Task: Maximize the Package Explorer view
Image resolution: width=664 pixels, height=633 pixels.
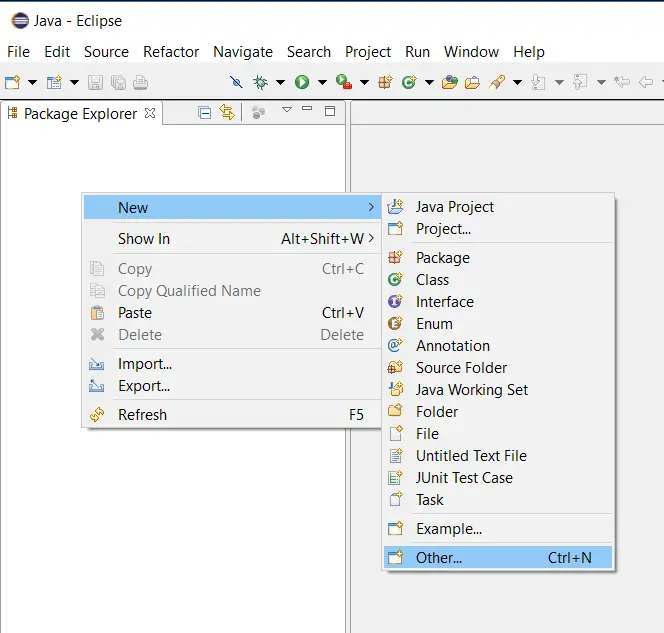Action: (x=330, y=111)
